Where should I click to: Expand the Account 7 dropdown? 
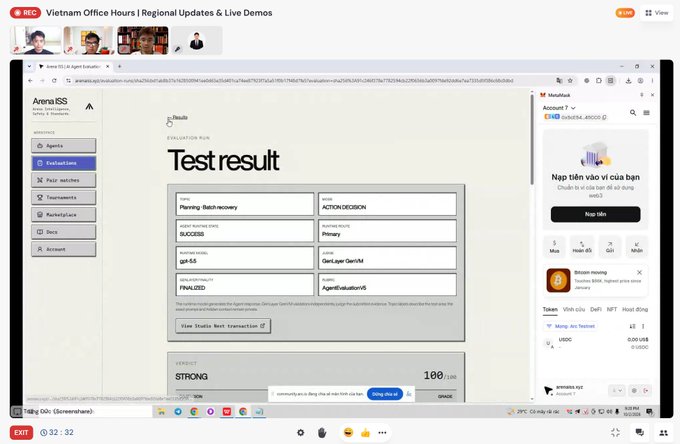(x=559, y=108)
